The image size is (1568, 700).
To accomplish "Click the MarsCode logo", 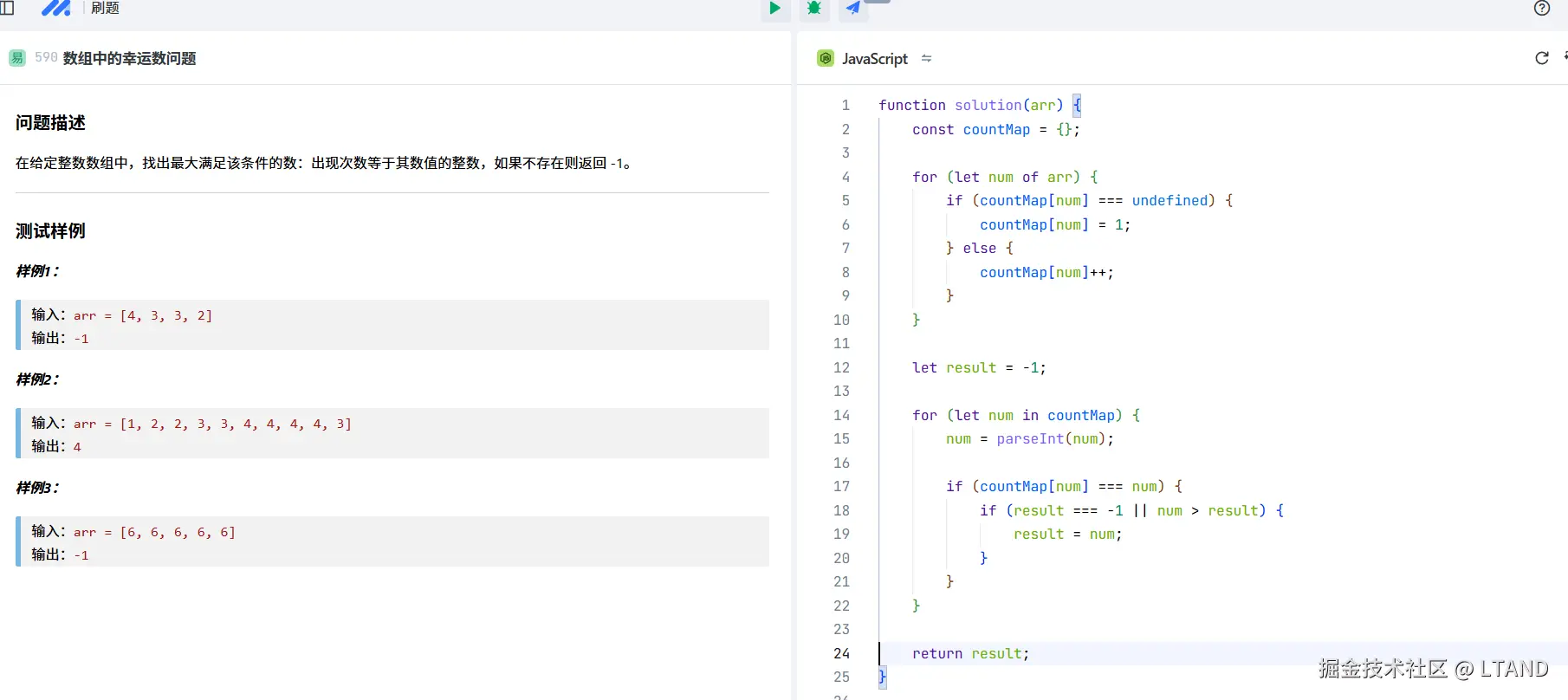I will pos(56,9).
